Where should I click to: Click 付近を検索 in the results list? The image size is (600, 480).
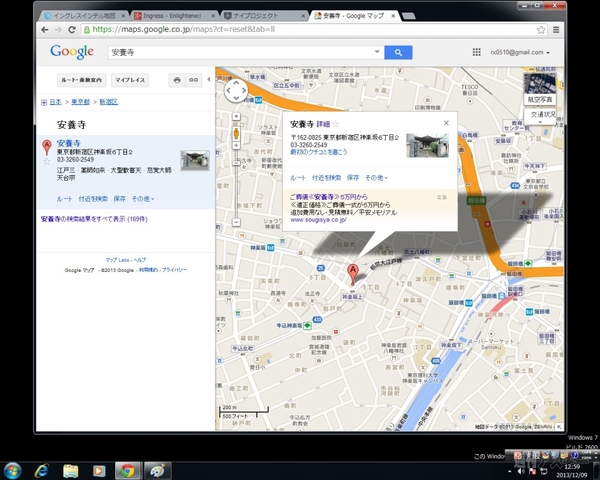pyautogui.click(x=93, y=199)
